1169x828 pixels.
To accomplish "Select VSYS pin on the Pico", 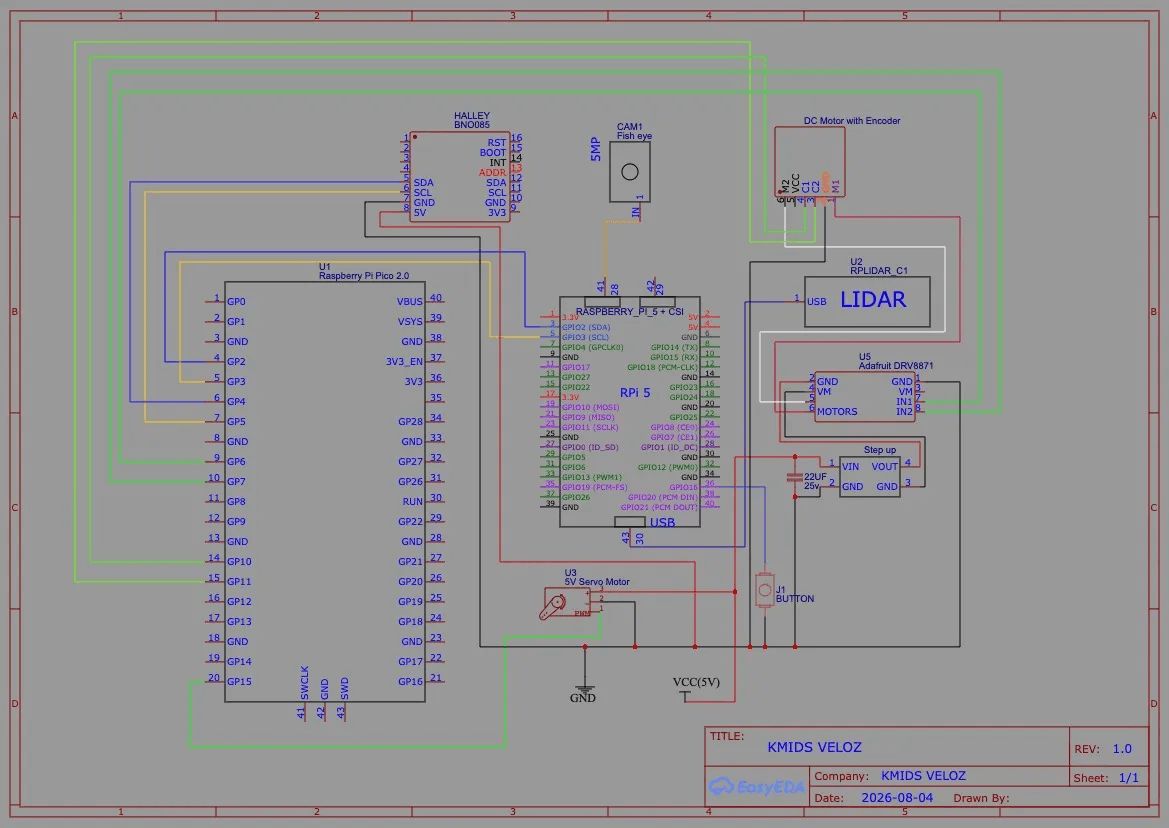I will click(409, 322).
